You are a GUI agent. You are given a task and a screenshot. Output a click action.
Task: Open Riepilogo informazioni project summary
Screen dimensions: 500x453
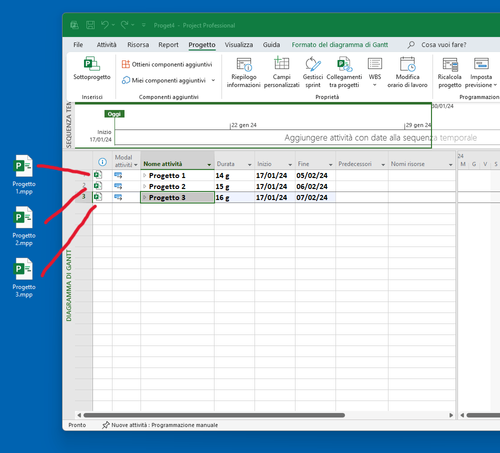tap(244, 72)
